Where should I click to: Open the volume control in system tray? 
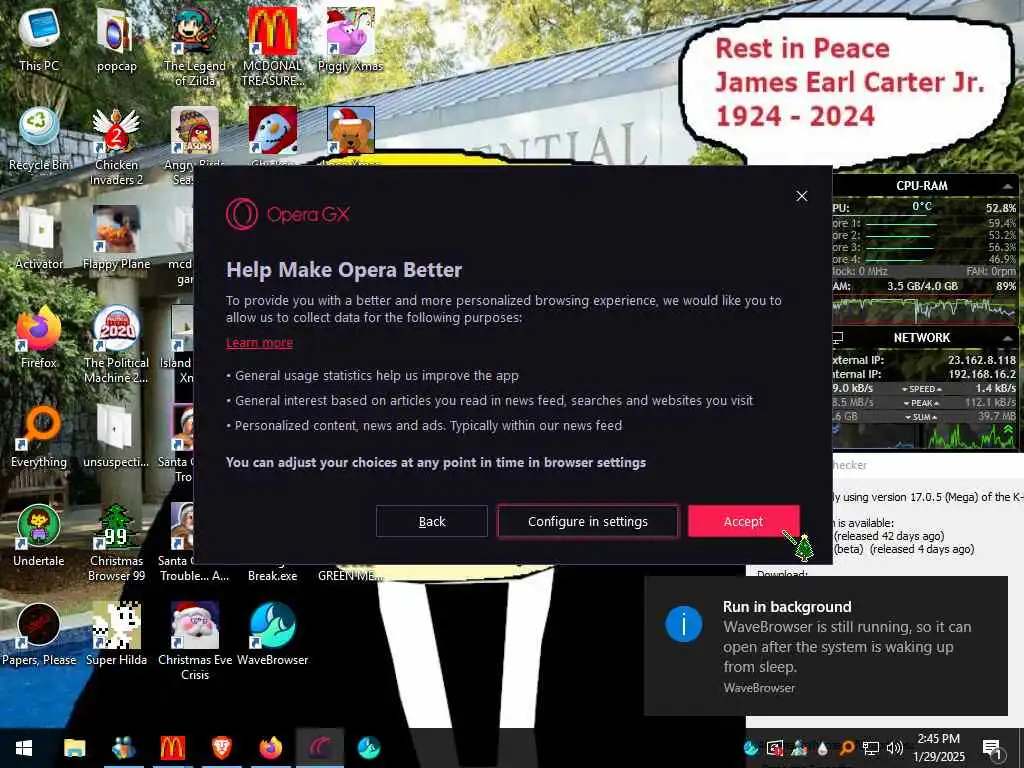pyautogui.click(x=895, y=748)
